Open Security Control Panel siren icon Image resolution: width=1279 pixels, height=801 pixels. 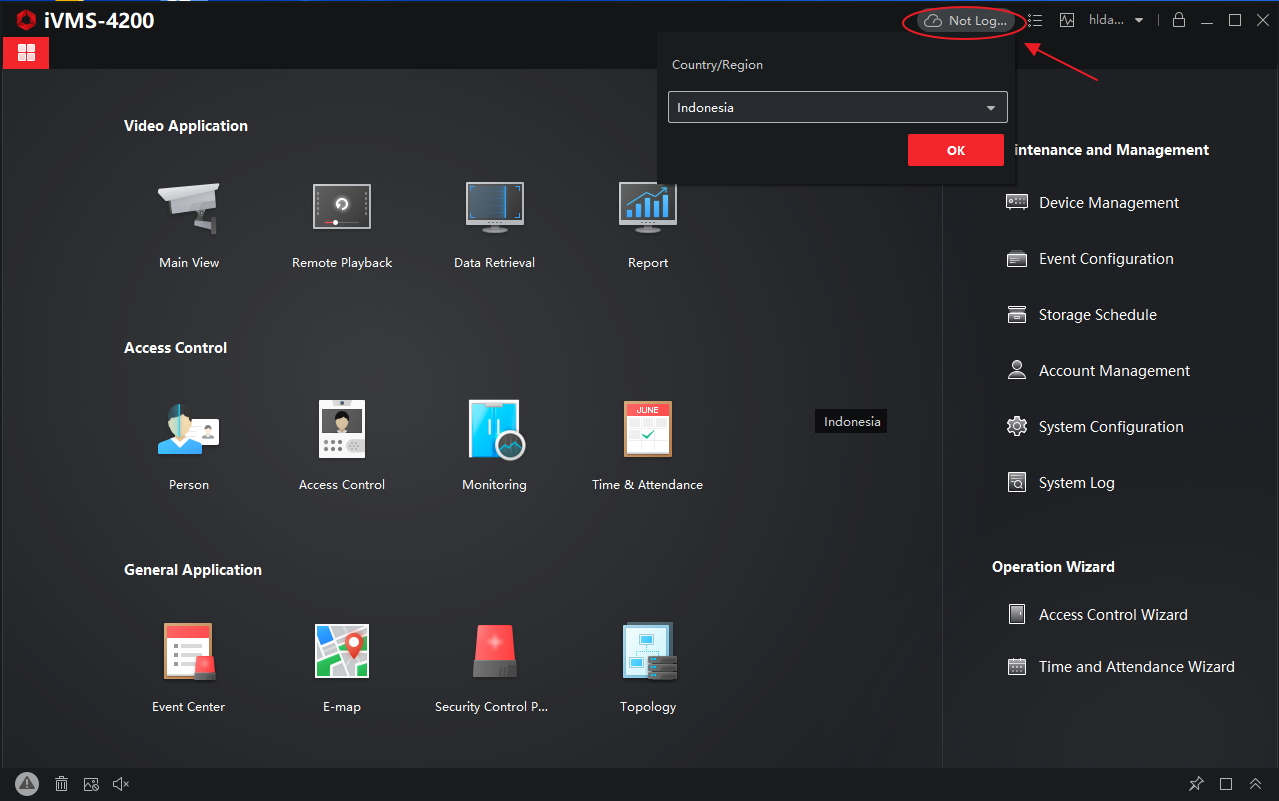tap(495, 652)
